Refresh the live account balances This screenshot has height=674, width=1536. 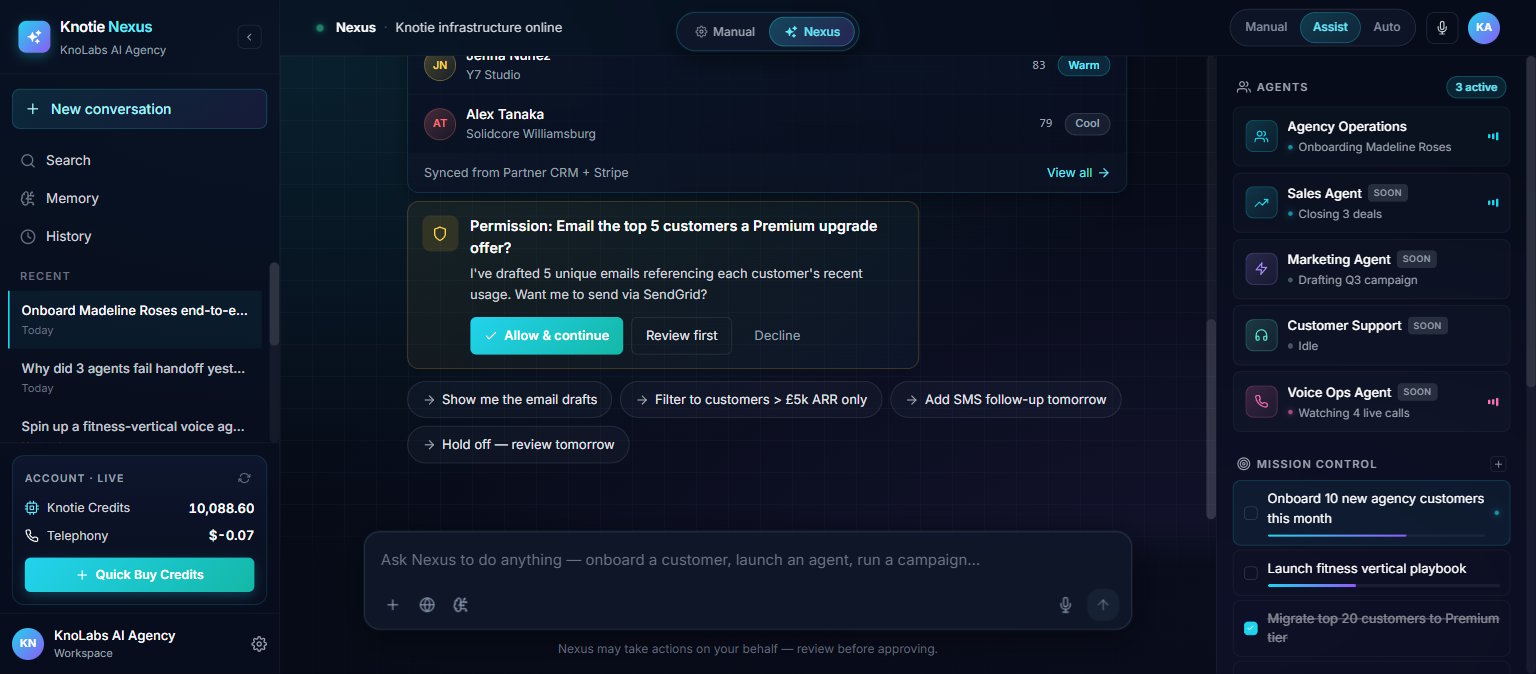[x=244, y=478]
